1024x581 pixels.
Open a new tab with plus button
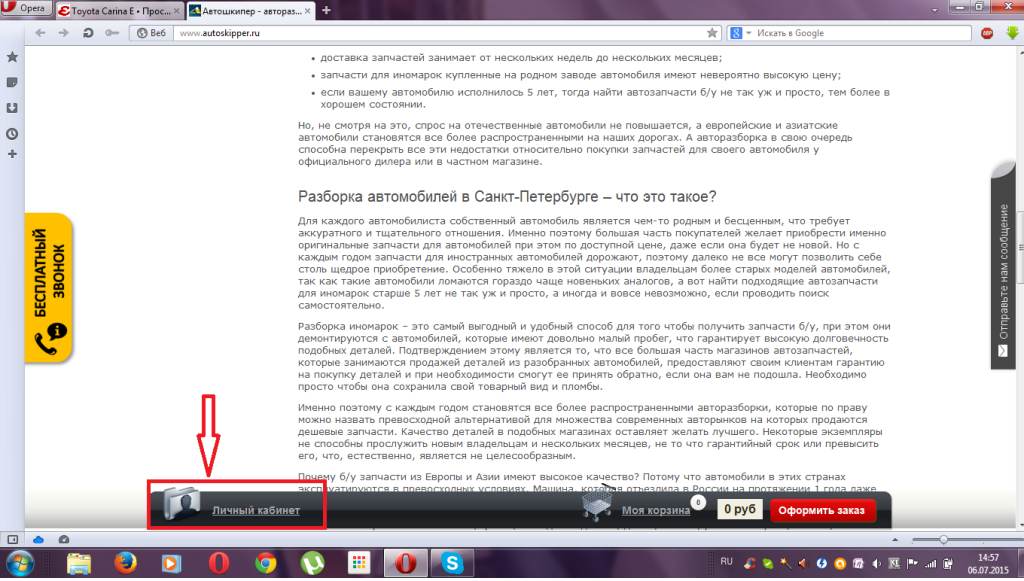326,10
